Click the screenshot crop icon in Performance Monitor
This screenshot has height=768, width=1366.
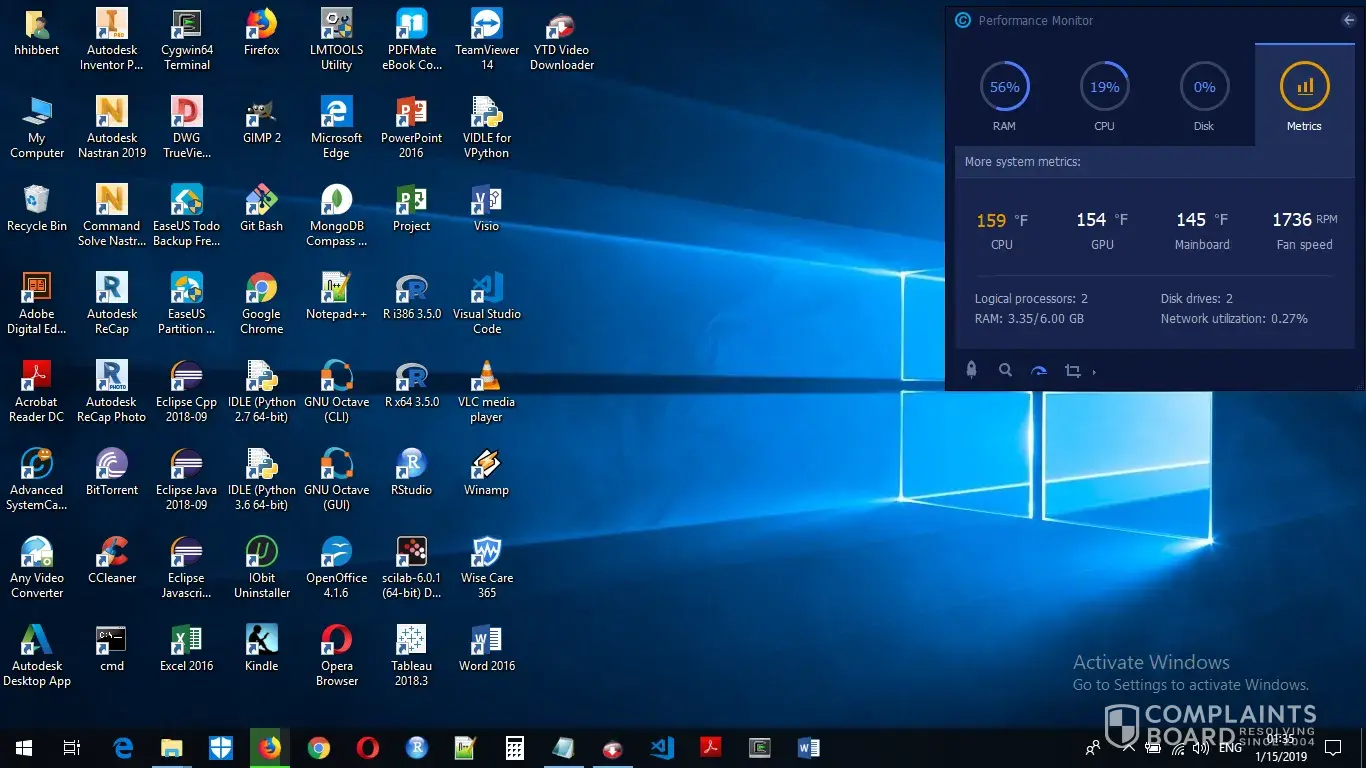pos(1072,371)
